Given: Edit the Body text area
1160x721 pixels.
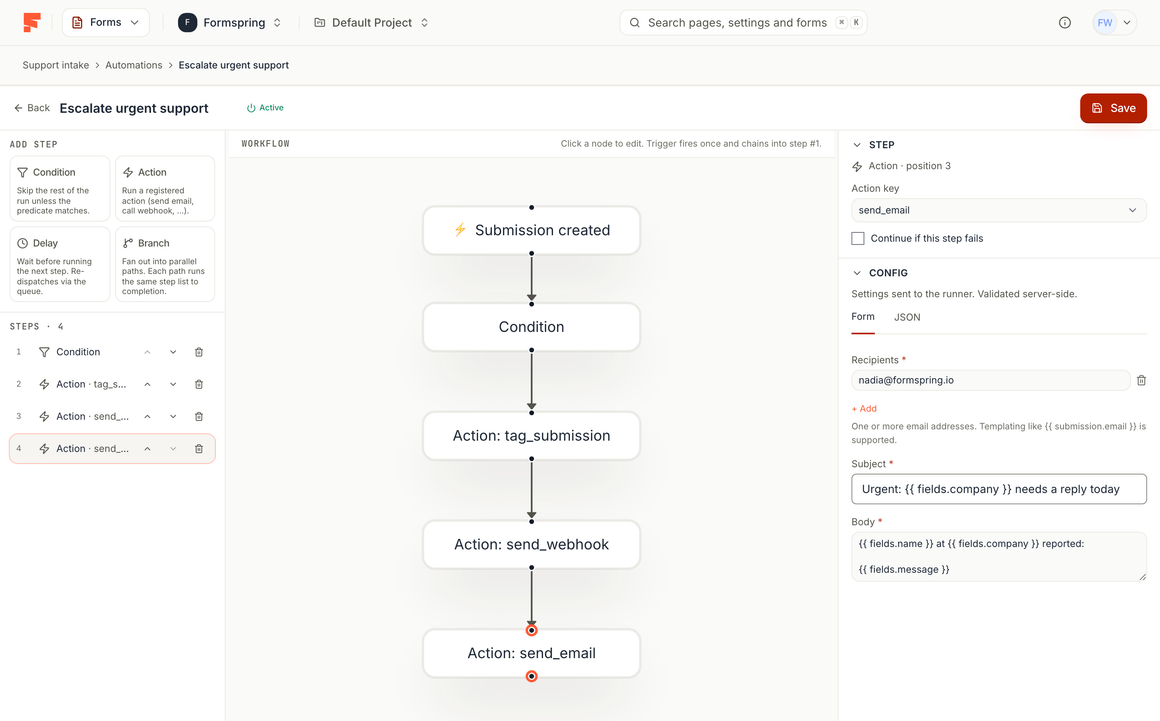Looking at the screenshot, I should [999, 557].
